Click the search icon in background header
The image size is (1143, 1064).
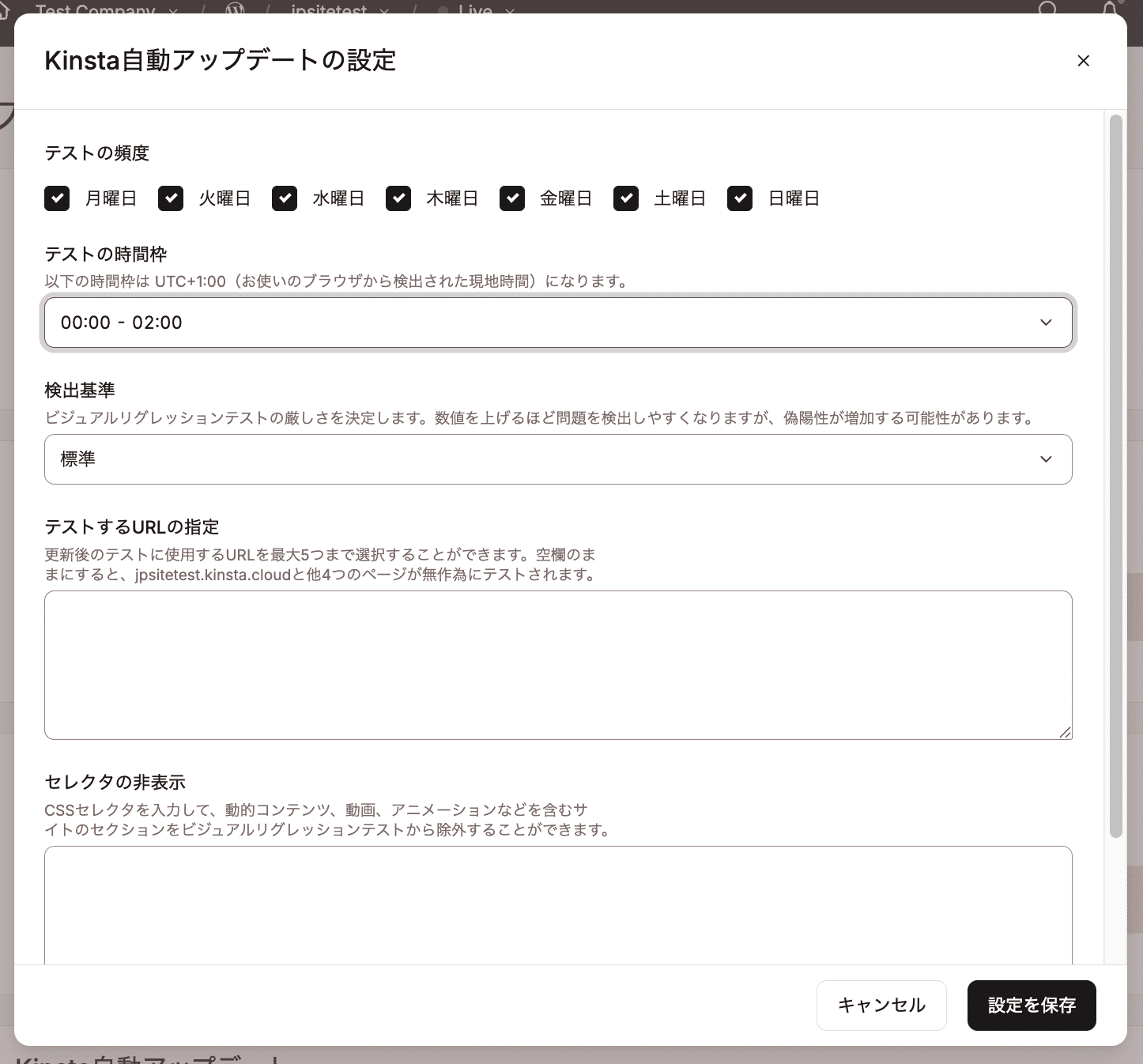(x=1047, y=9)
